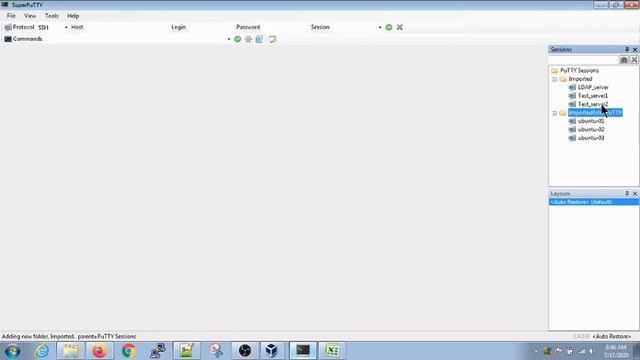Viewport: 640px width, 360px height.
Task: Click the status message about adding folder
Action: coord(69,336)
